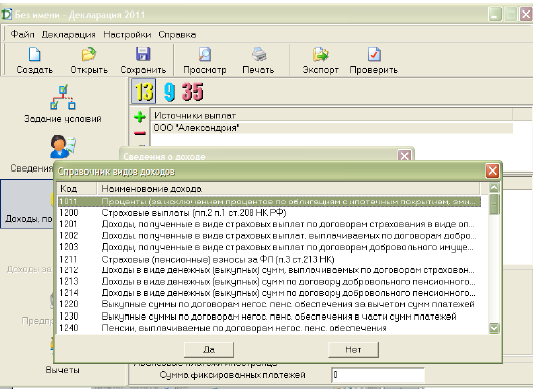Click the Экспорт toolbar icon
Image resolution: width=533 pixels, height=389 pixels.
click(x=320, y=54)
